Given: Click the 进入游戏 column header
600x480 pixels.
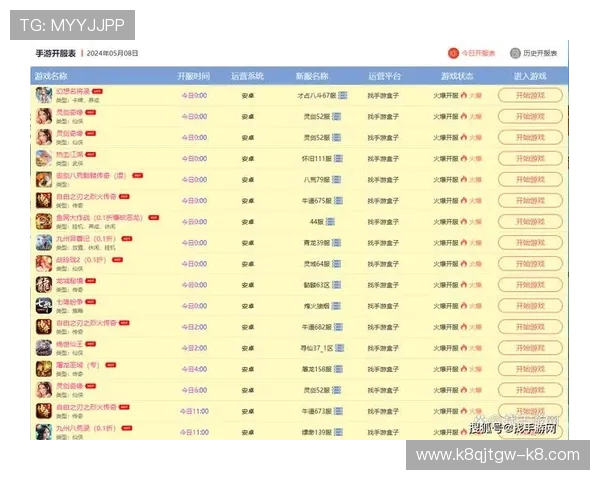Looking at the screenshot, I should (x=530, y=76).
